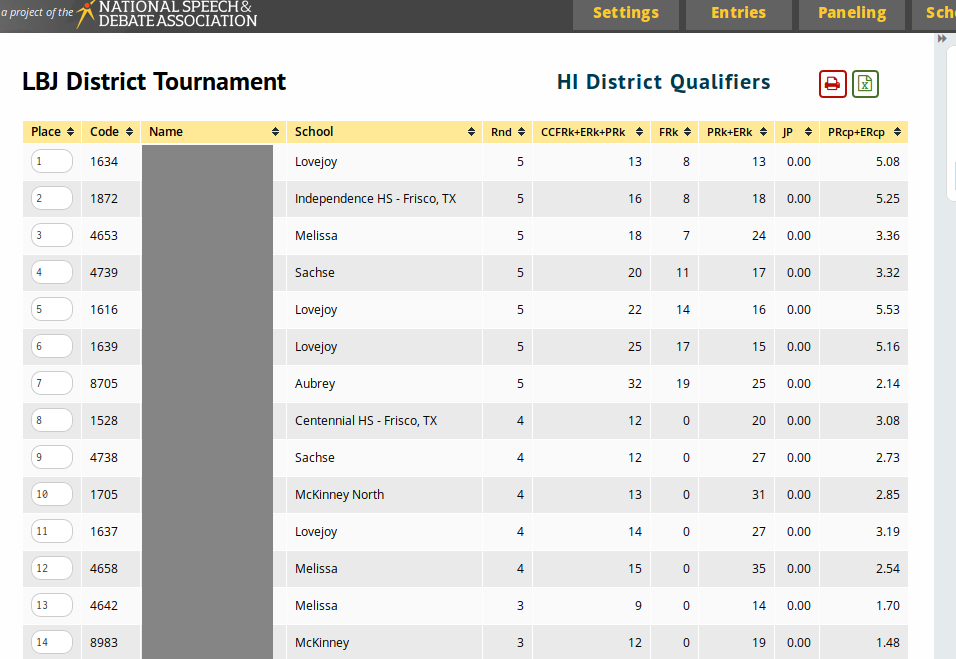Image resolution: width=956 pixels, height=659 pixels.
Task: Sort by the Rnd column header
Action: coord(507,132)
